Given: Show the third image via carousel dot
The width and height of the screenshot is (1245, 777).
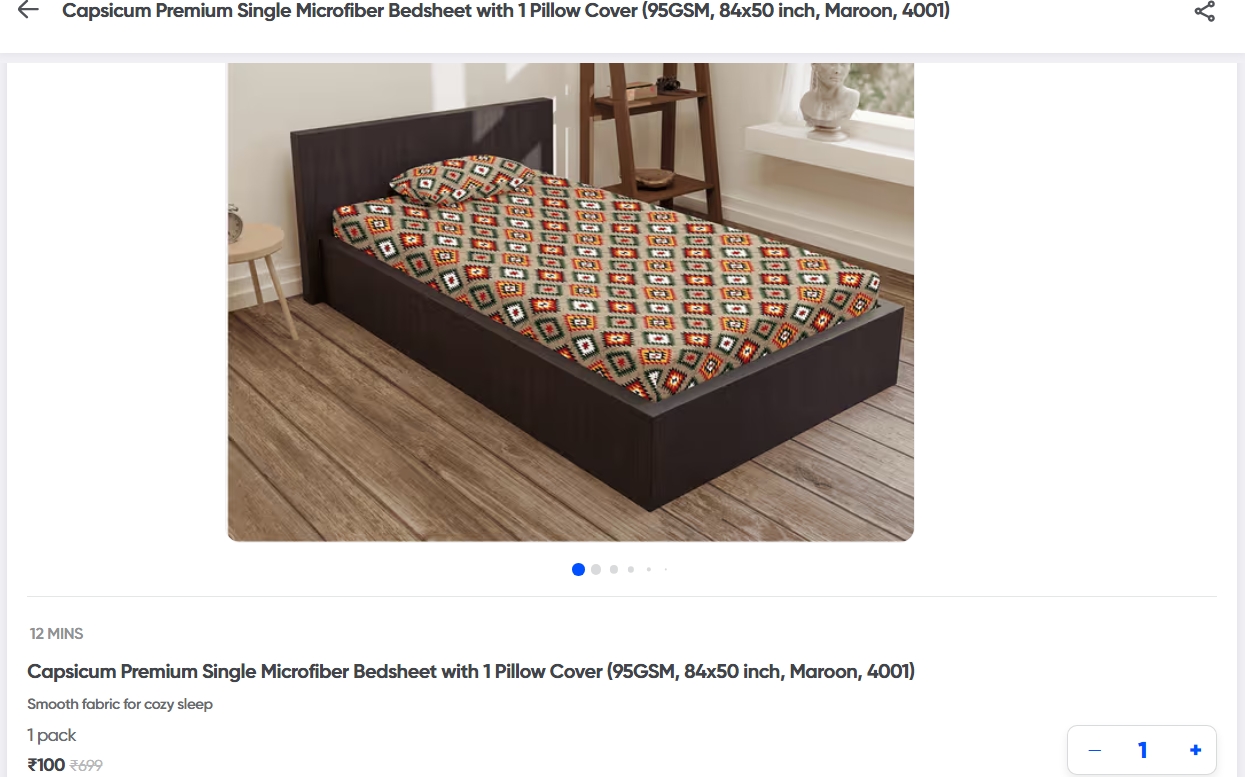Looking at the screenshot, I should (x=614, y=569).
